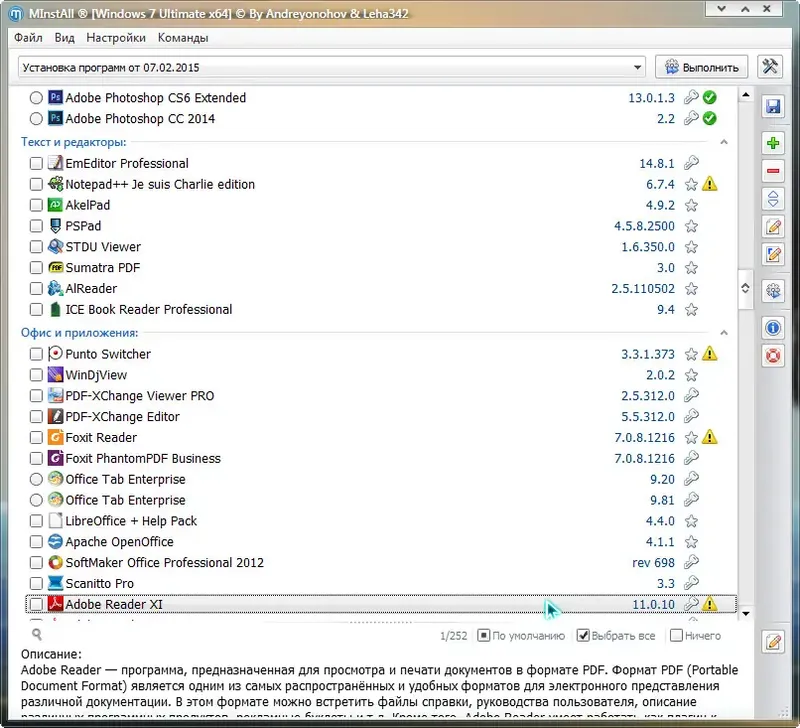Click the '11.0.10' version of Adobe Reader
This screenshot has height=728, width=800.
click(653, 604)
